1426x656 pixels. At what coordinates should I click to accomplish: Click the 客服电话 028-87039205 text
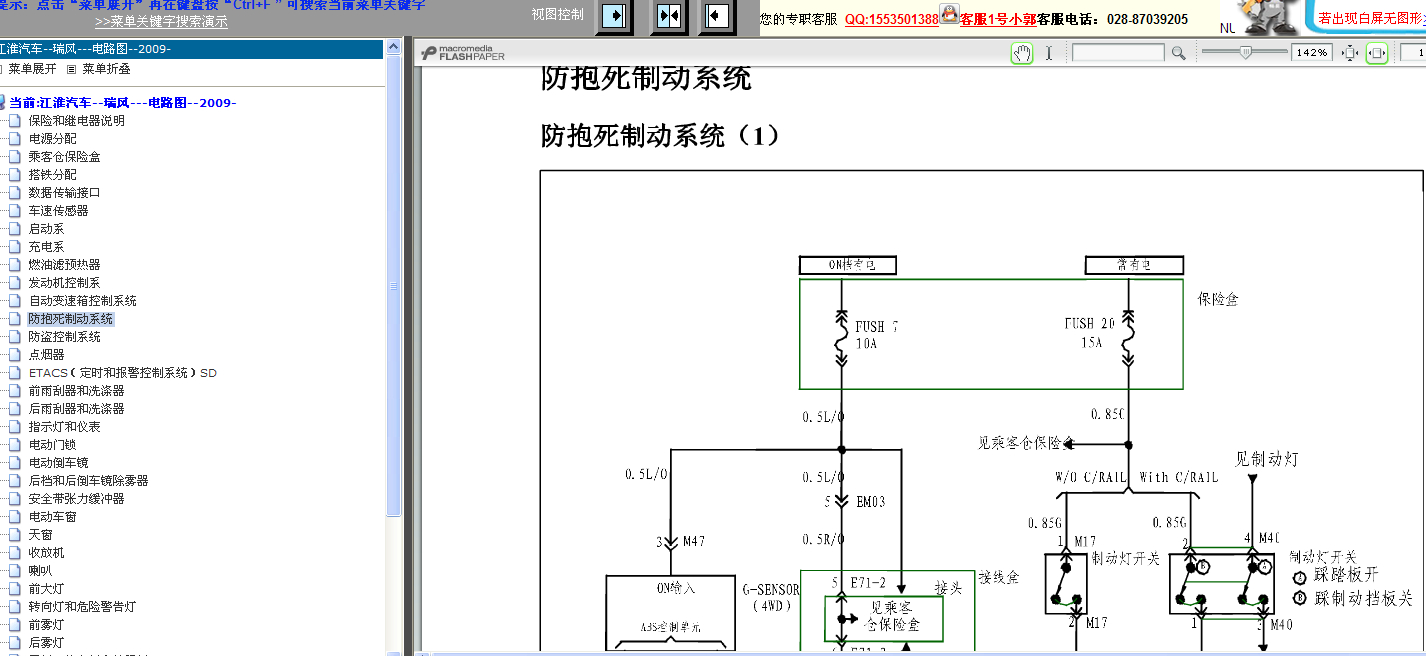(x=1112, y=19)
